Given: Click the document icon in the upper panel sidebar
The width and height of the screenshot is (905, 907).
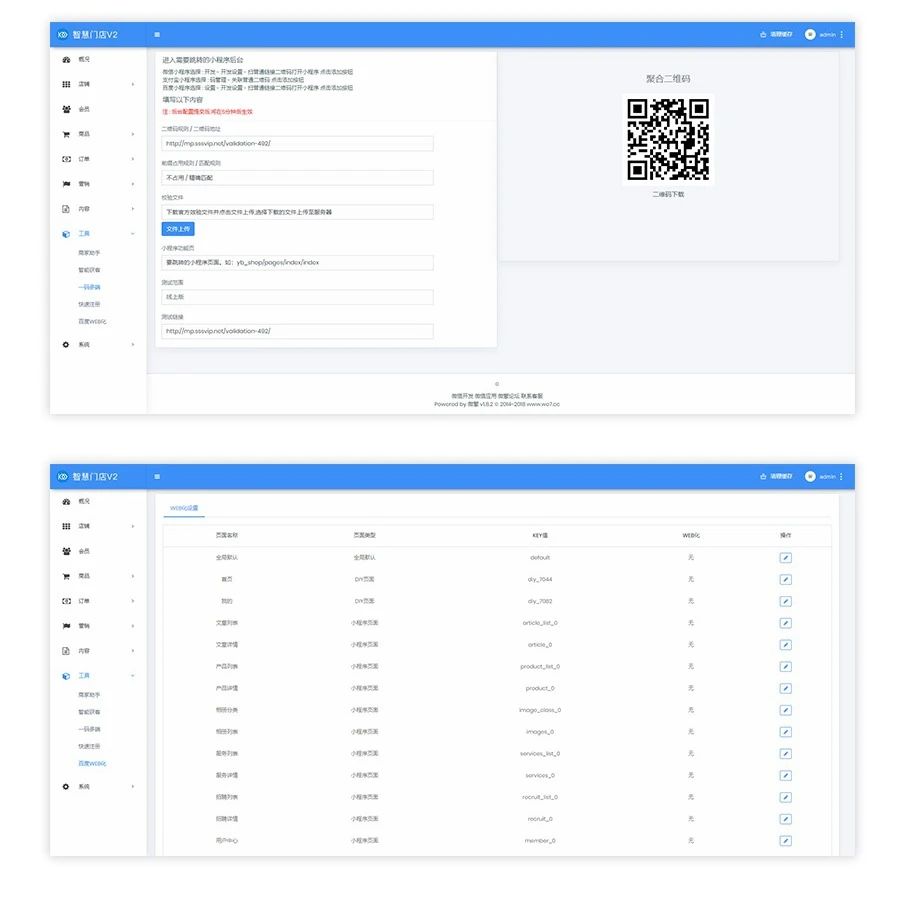Looking at the screenshot, I should click(66, 209).
